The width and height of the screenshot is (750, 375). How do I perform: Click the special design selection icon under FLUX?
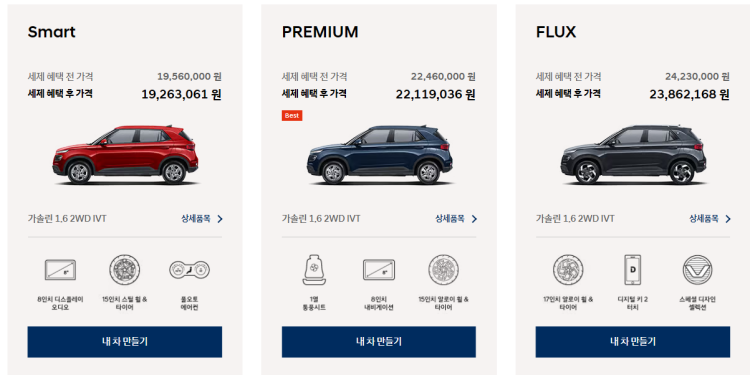697,269
